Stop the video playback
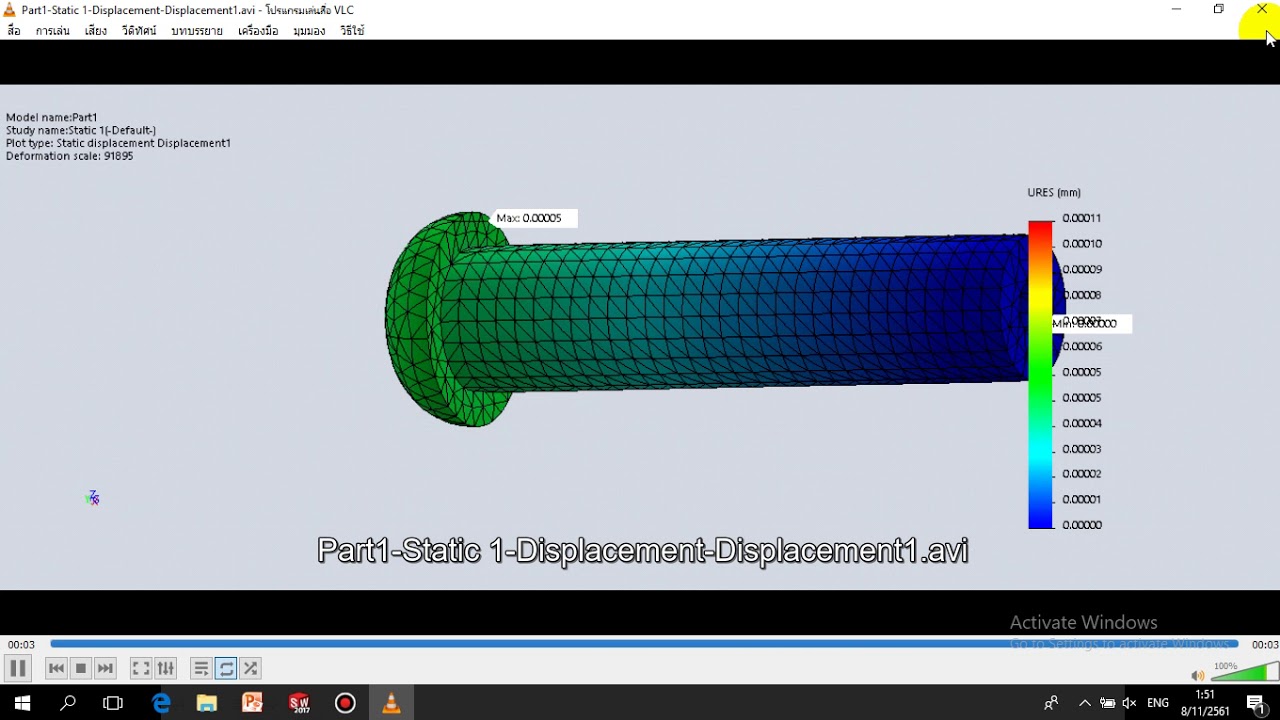 point(81,668)
